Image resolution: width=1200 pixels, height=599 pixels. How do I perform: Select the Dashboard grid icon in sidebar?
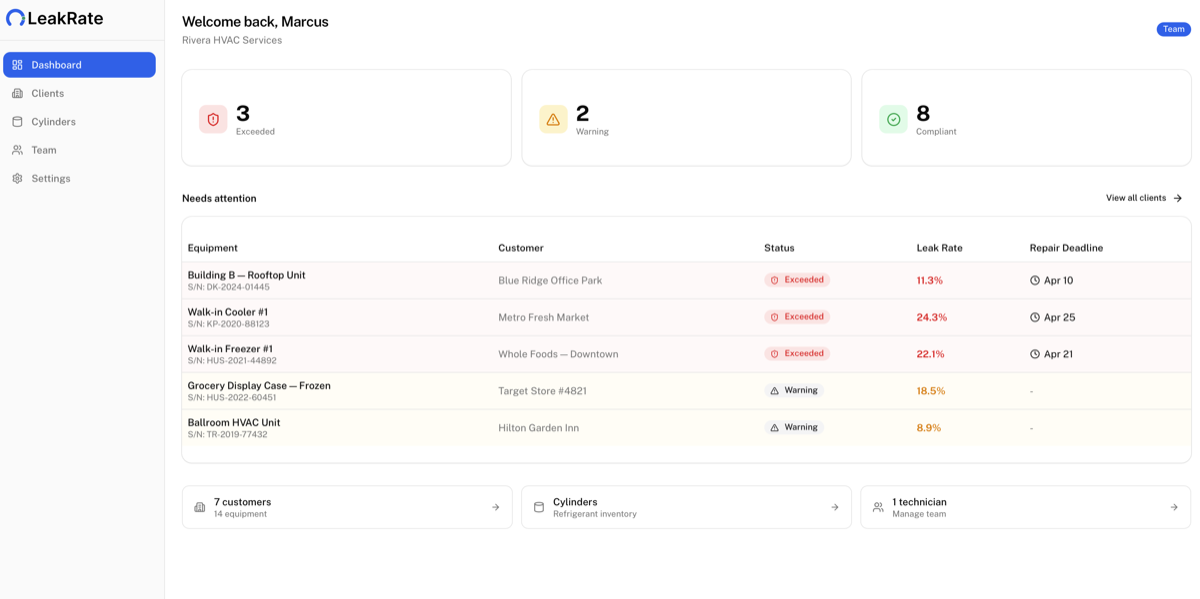pos(16,64)
